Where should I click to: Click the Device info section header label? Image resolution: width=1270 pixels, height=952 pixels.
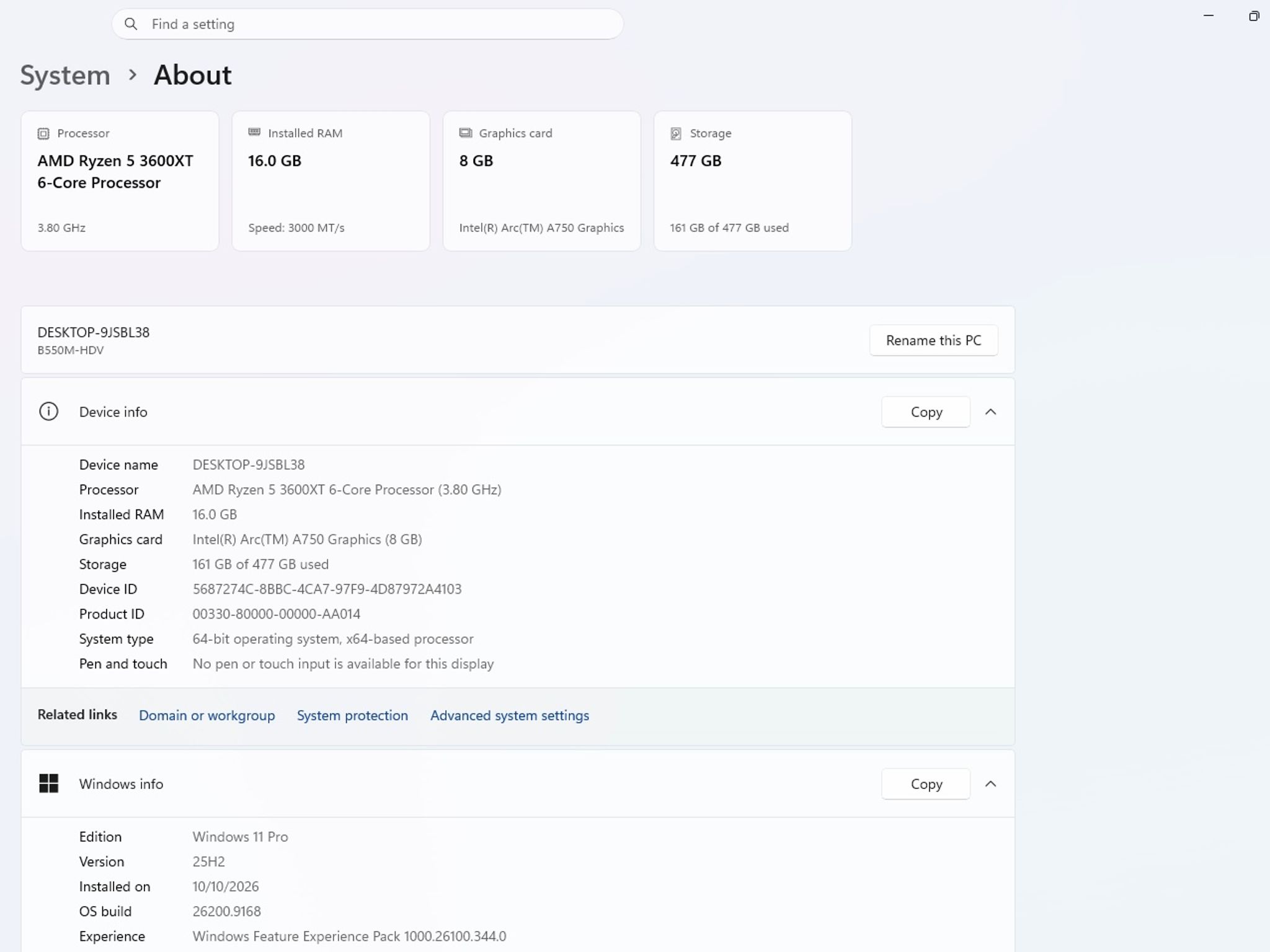pyautogui.click(x=113, y=412)
